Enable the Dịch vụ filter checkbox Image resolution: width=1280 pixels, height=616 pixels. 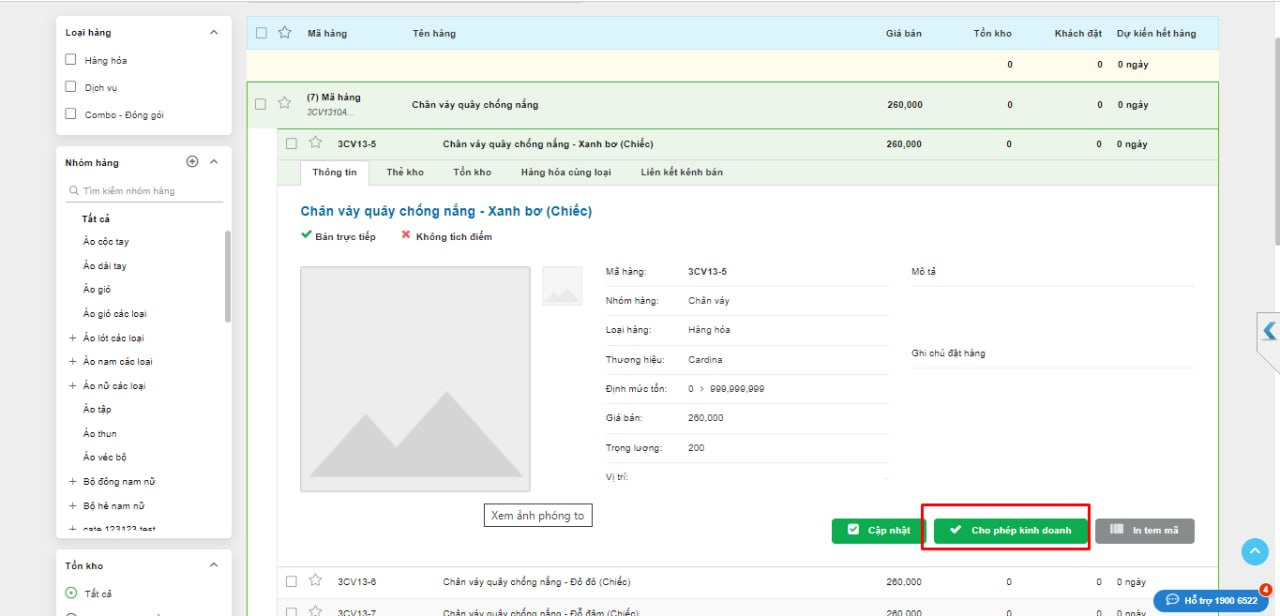pyautogui.click(x=71, y=87)
